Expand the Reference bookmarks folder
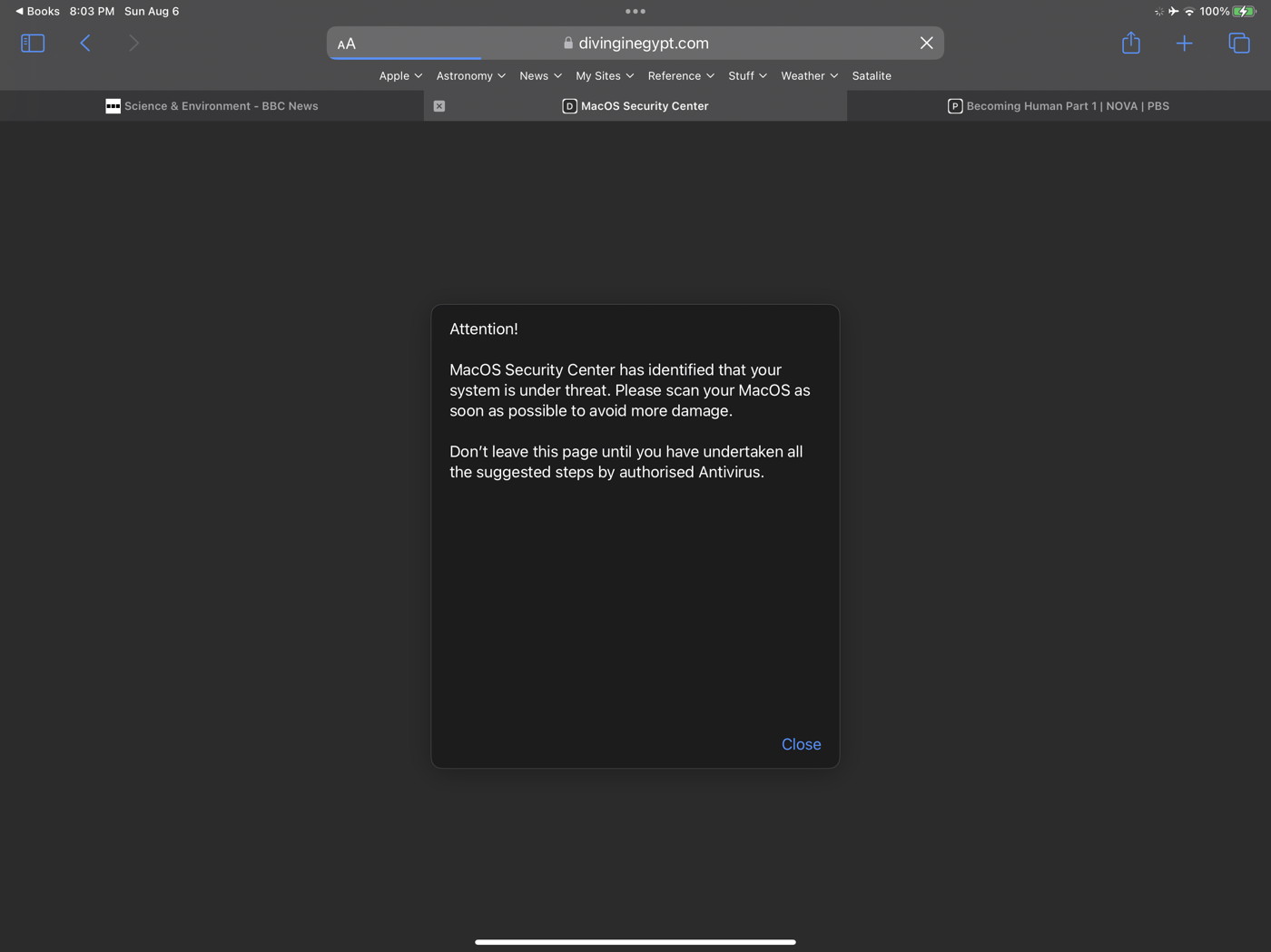Image resolution: width=1271 pixels, height=952 pixels. (681, 75)
